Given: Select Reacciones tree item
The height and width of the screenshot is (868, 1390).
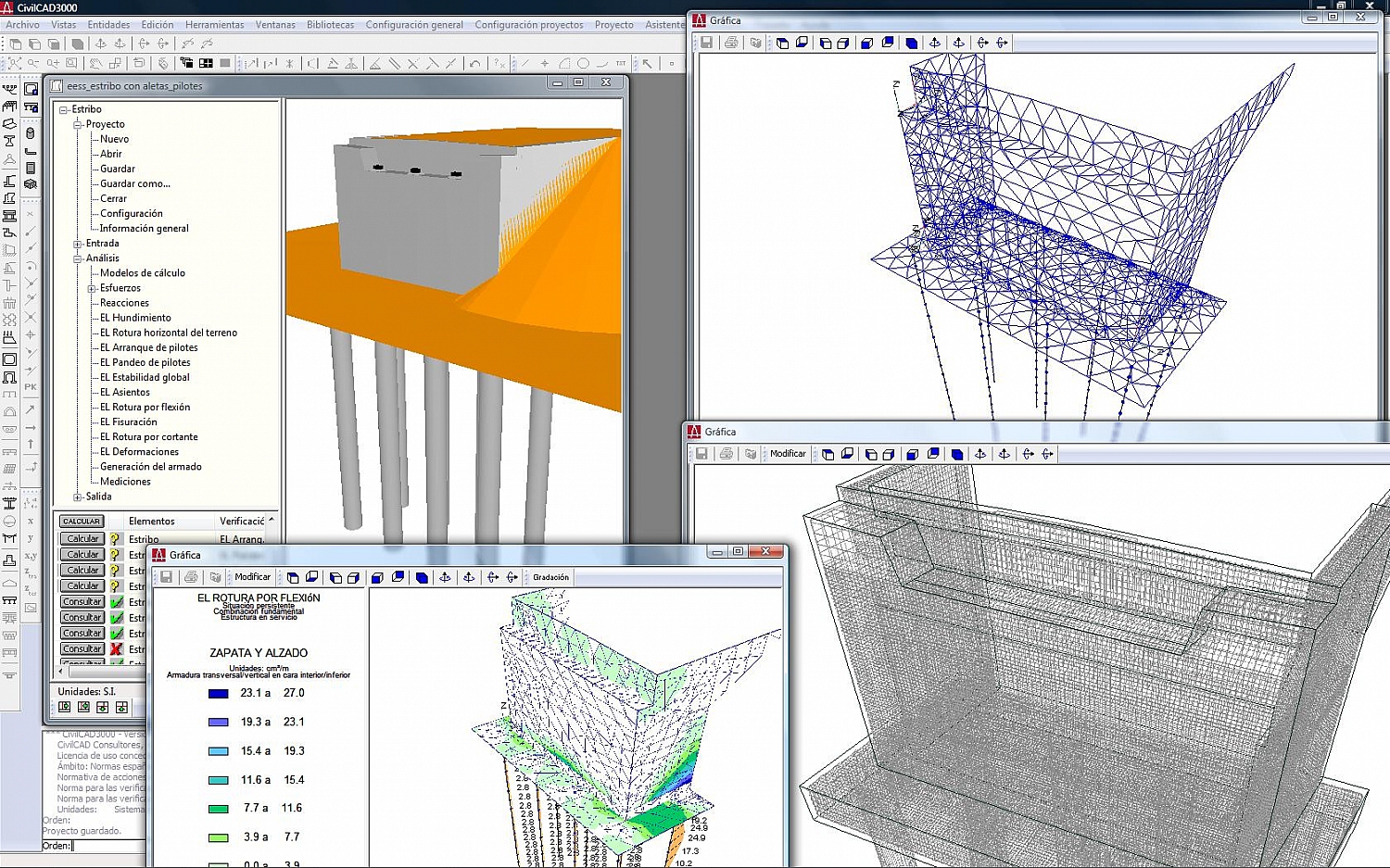Looking at the screenshot, I should tap(124, 303).
